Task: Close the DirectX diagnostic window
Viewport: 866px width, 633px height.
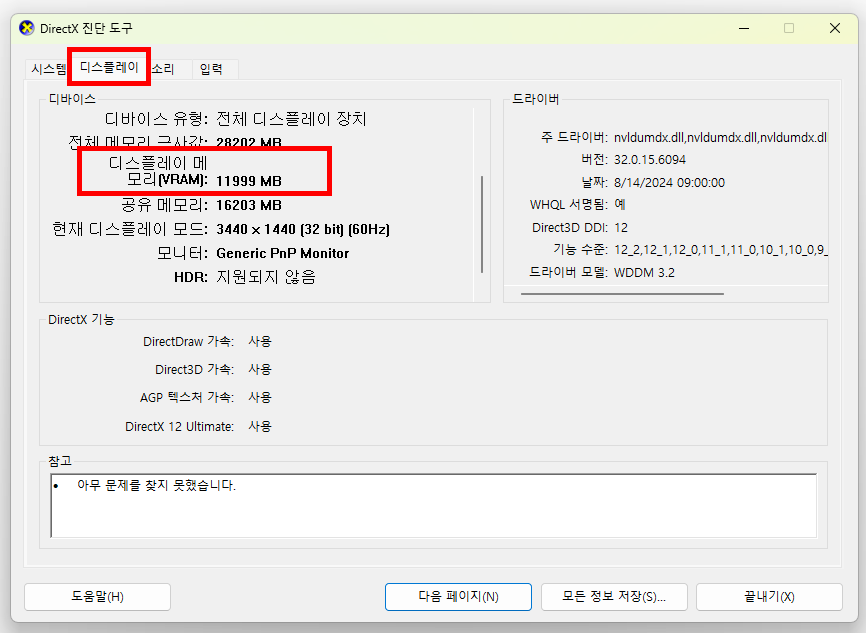Action: pyautogui.click(x=835, y=28)
